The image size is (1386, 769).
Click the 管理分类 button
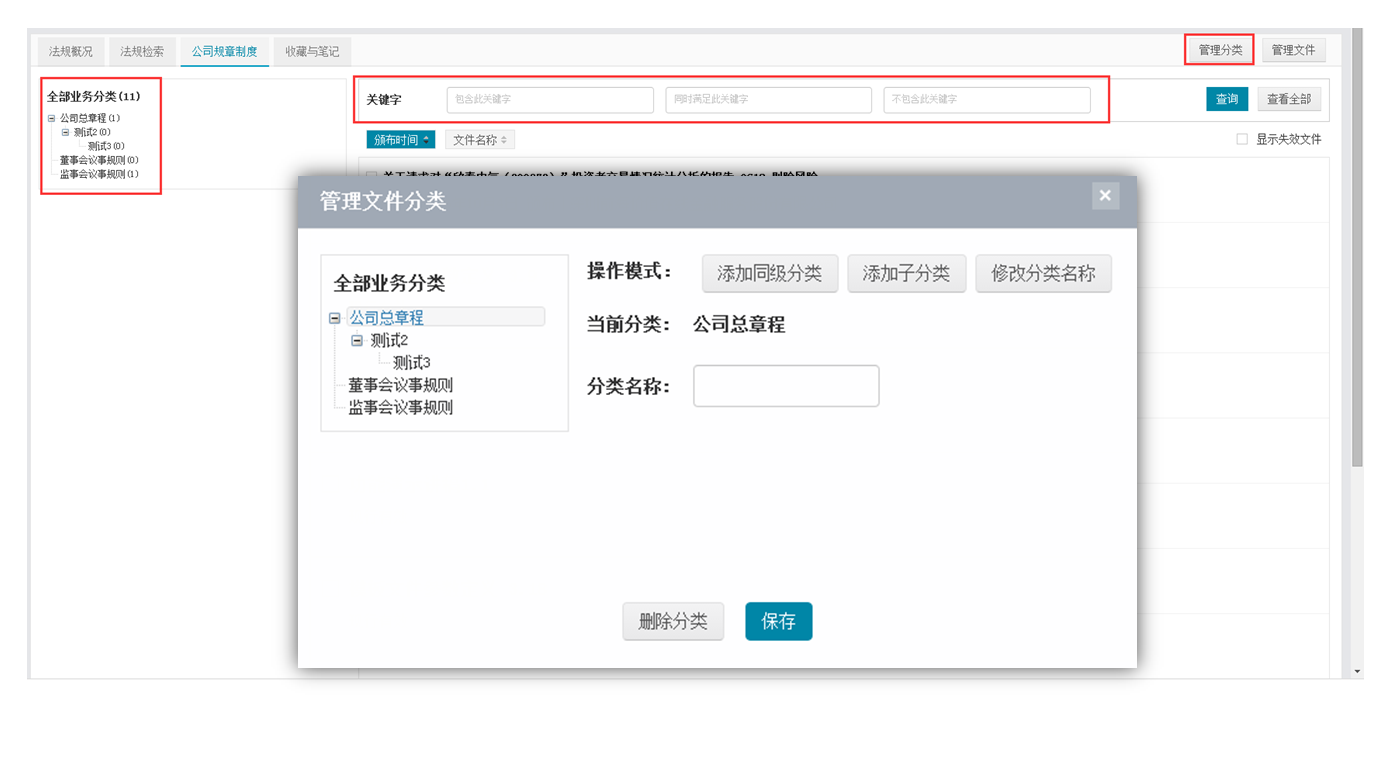(x=1220, y=50)
